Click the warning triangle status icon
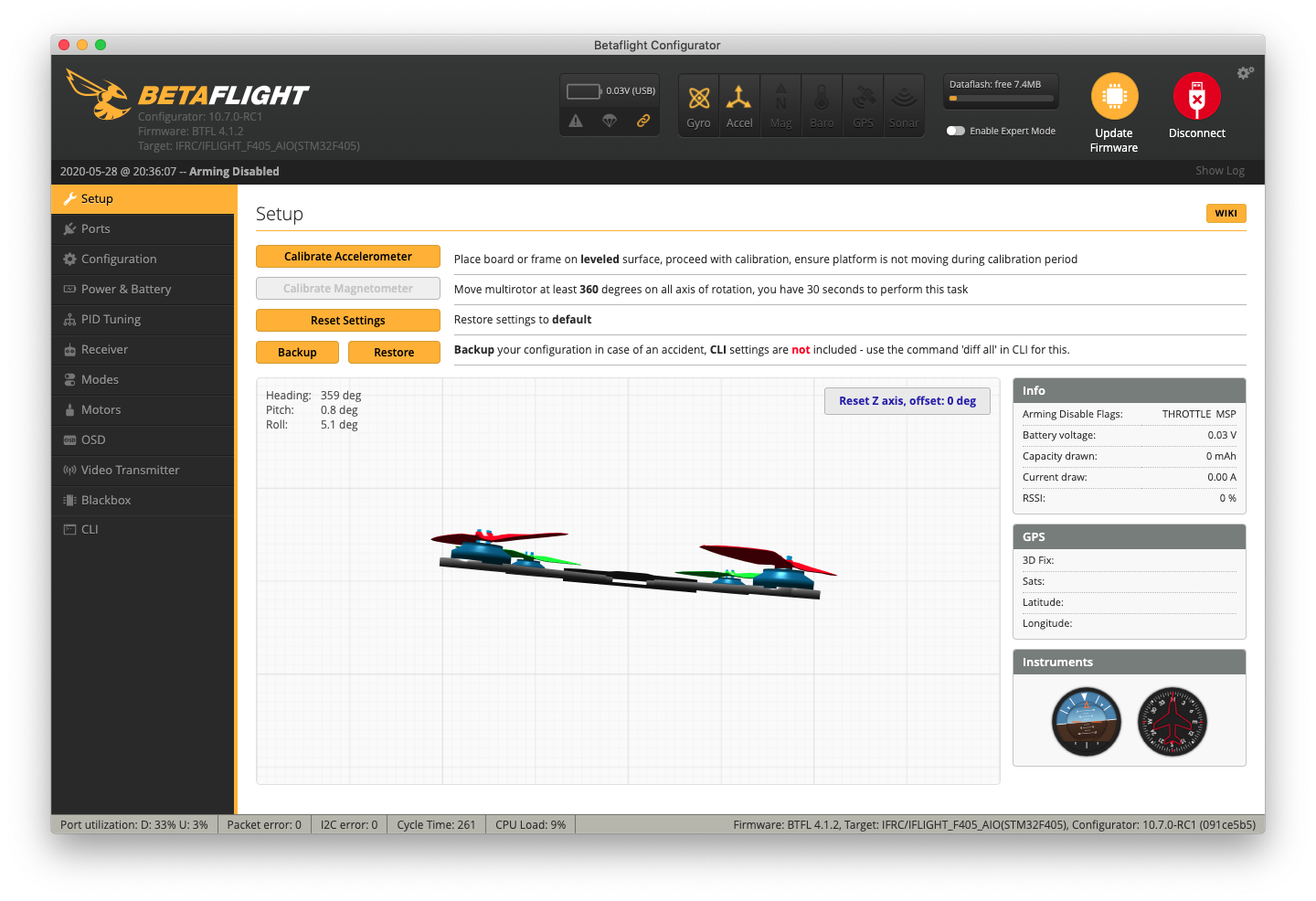 (576, 121)
